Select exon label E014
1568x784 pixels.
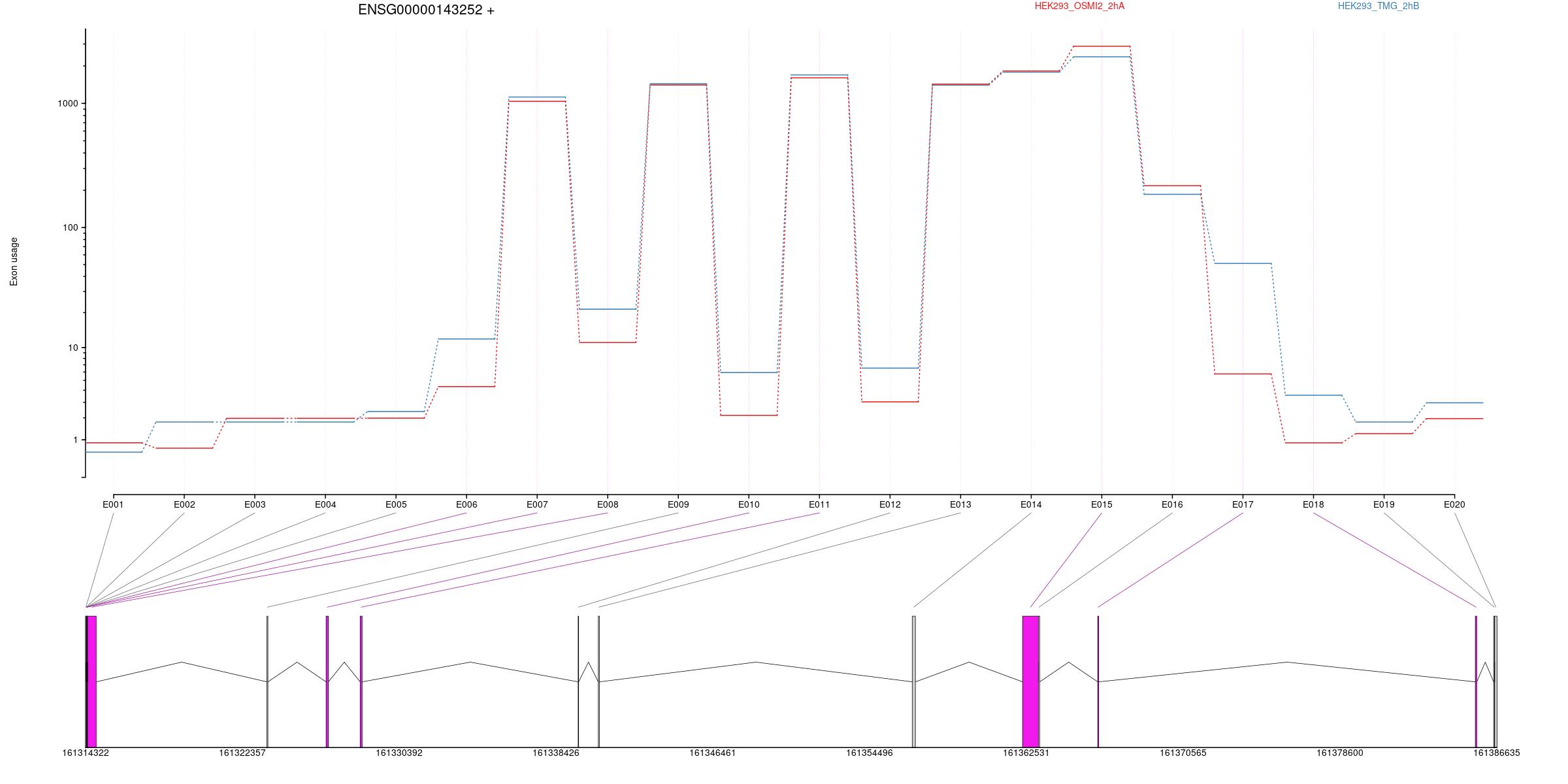point(1031,504)
